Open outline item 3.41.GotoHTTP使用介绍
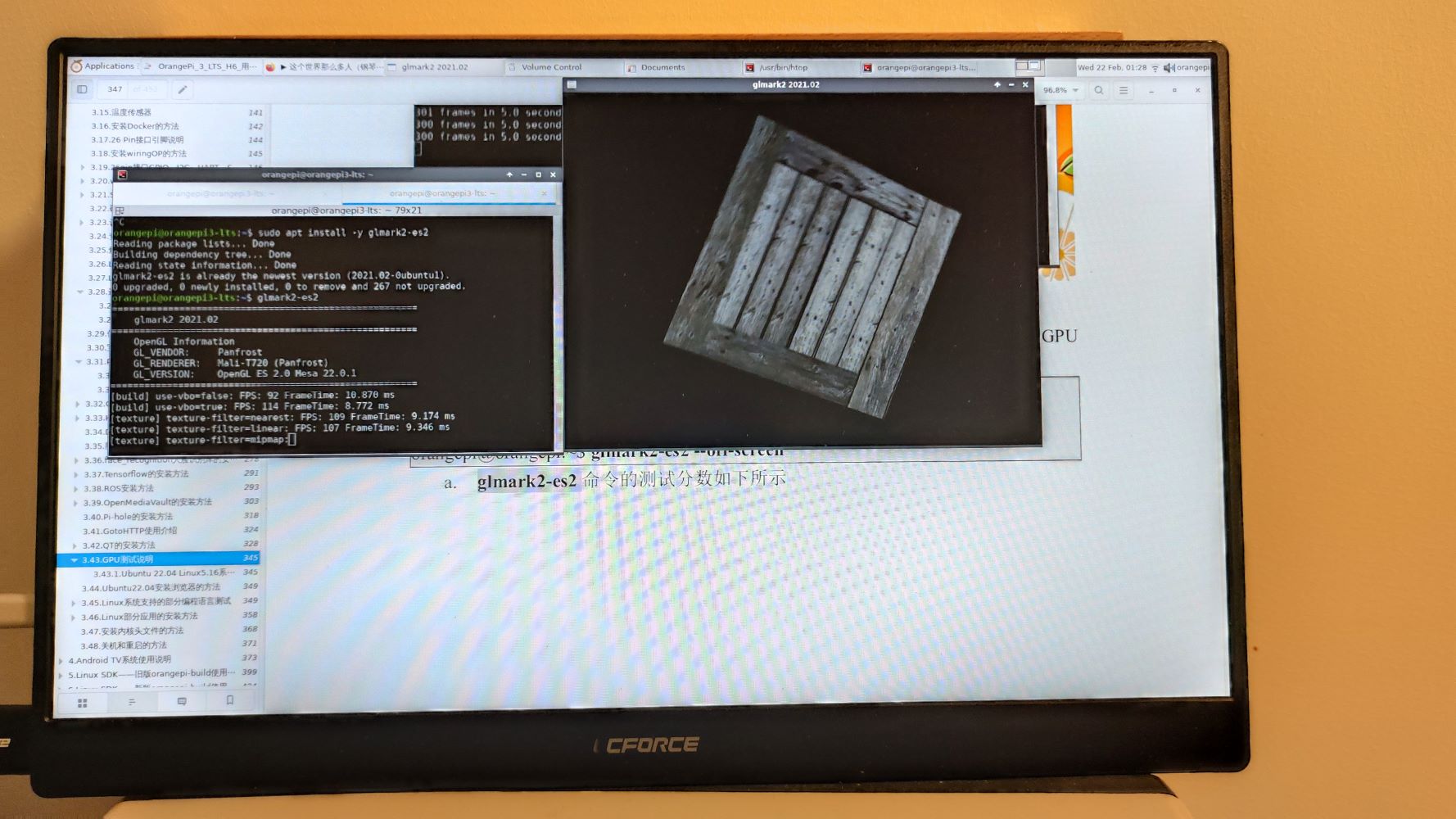Screen dimensions: 1456x819 tap(130, 531)
